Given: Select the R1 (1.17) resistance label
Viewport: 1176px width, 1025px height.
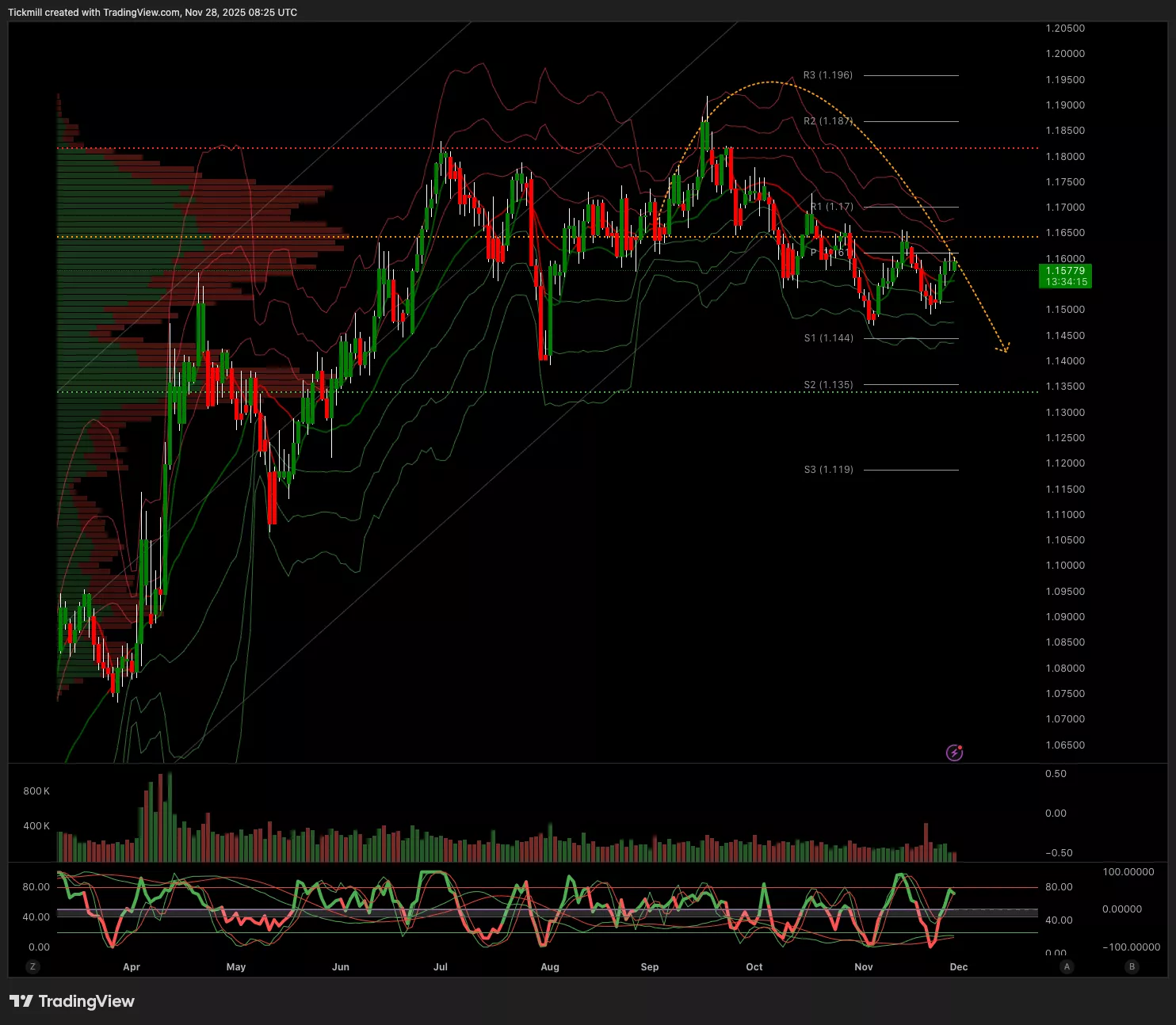Looking at the screenshot, I should click(832, 207).
